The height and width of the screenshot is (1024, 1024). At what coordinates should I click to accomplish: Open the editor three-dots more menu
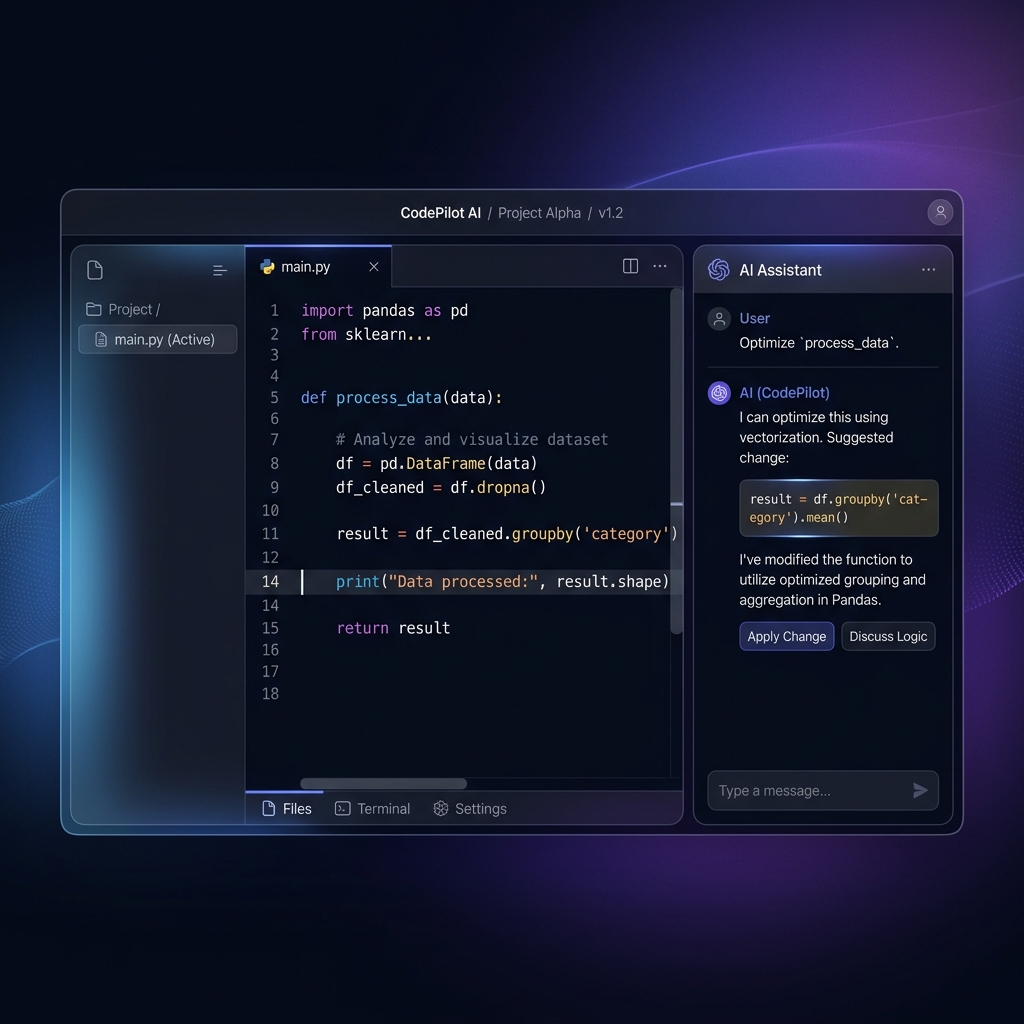660,266
